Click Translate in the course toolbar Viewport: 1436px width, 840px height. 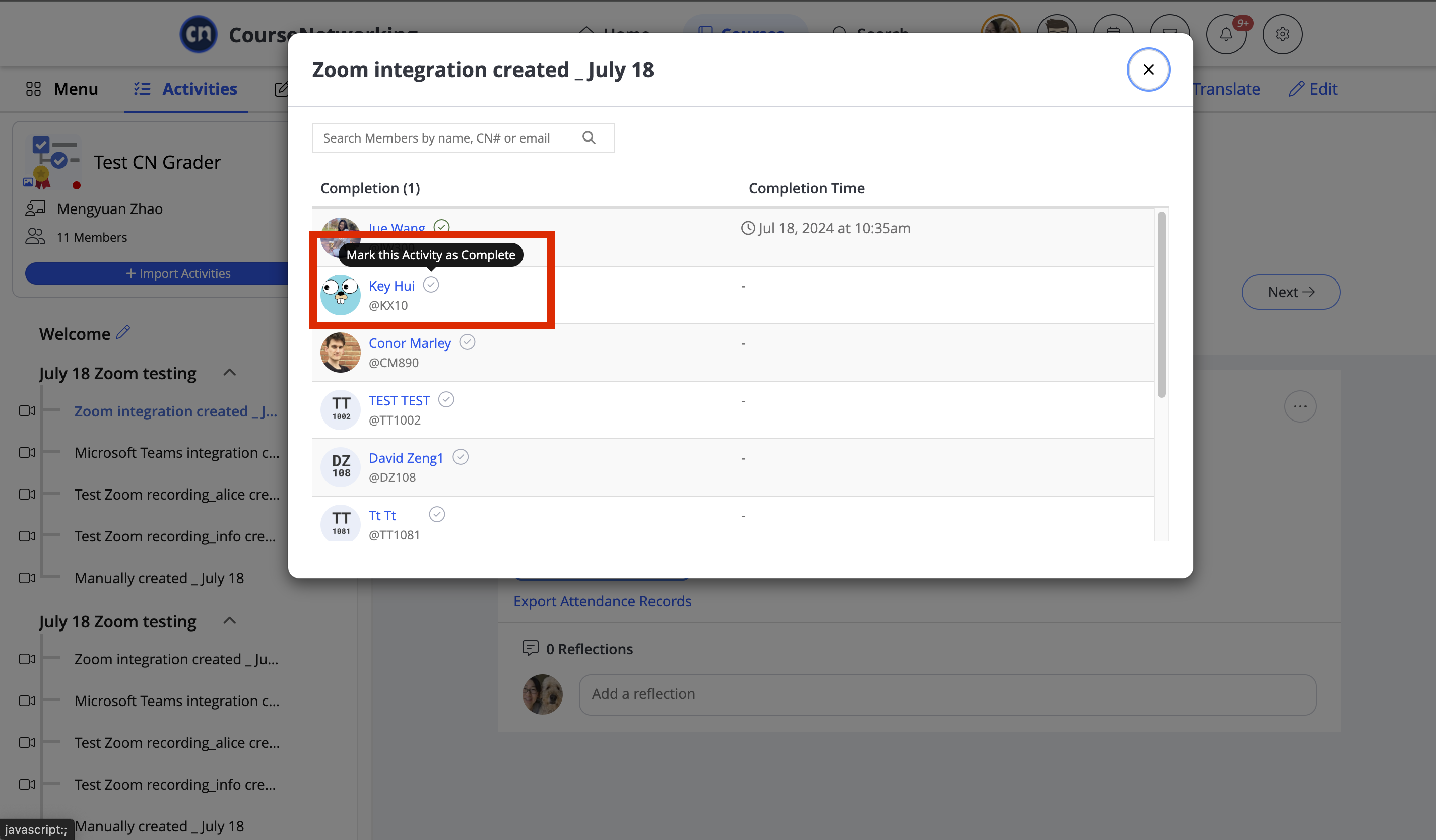click(1226, 89)
